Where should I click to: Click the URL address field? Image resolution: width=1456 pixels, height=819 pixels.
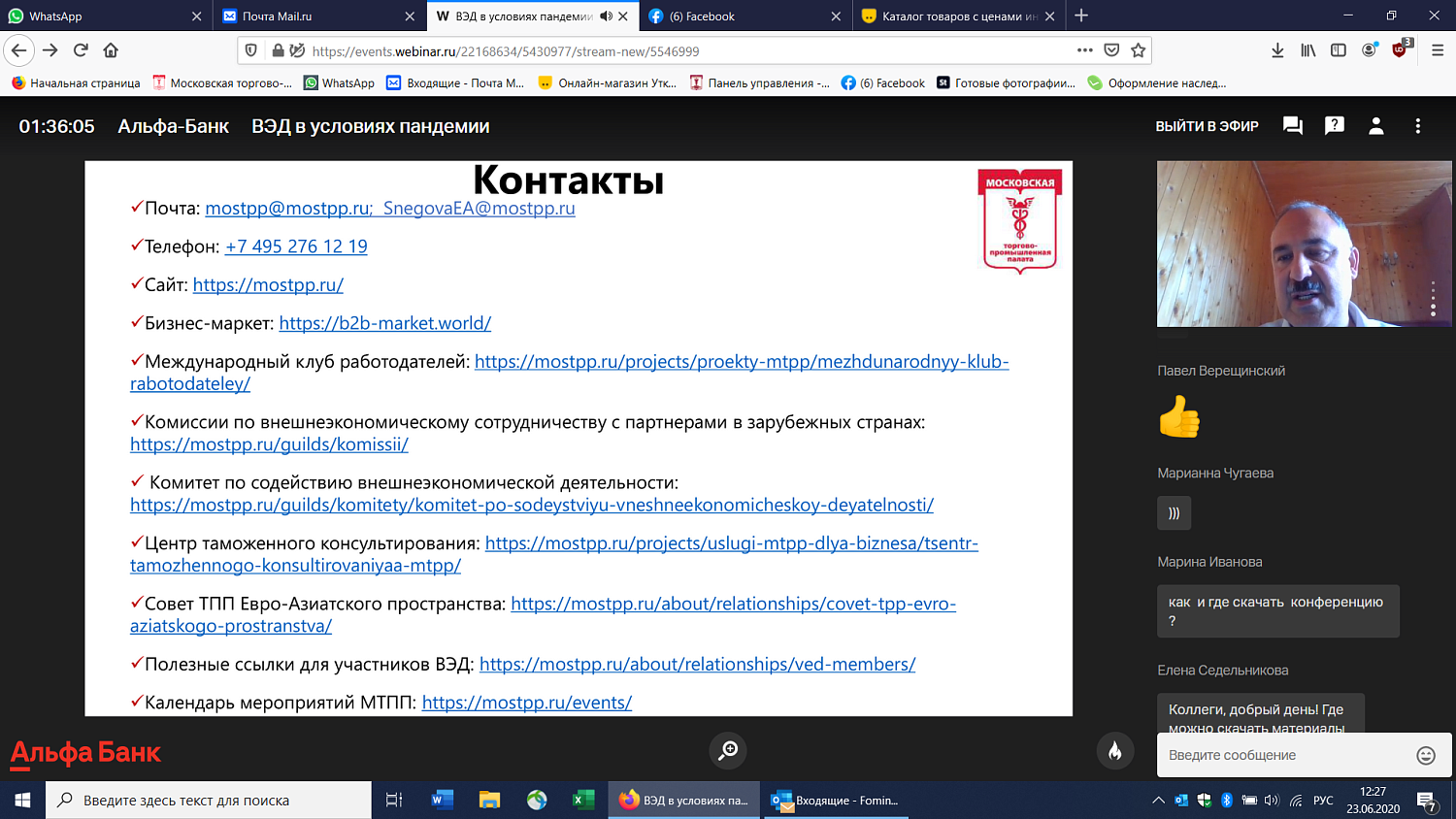tap(689, 50)
